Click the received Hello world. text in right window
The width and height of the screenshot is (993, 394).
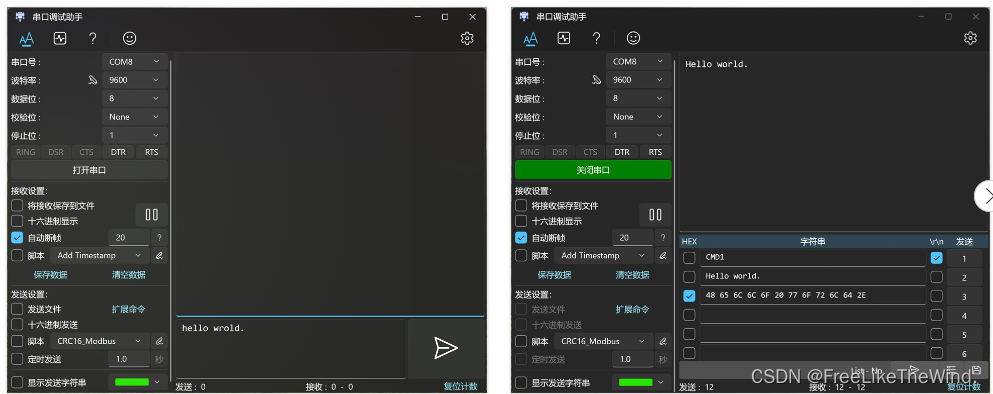tap(716, 65)
